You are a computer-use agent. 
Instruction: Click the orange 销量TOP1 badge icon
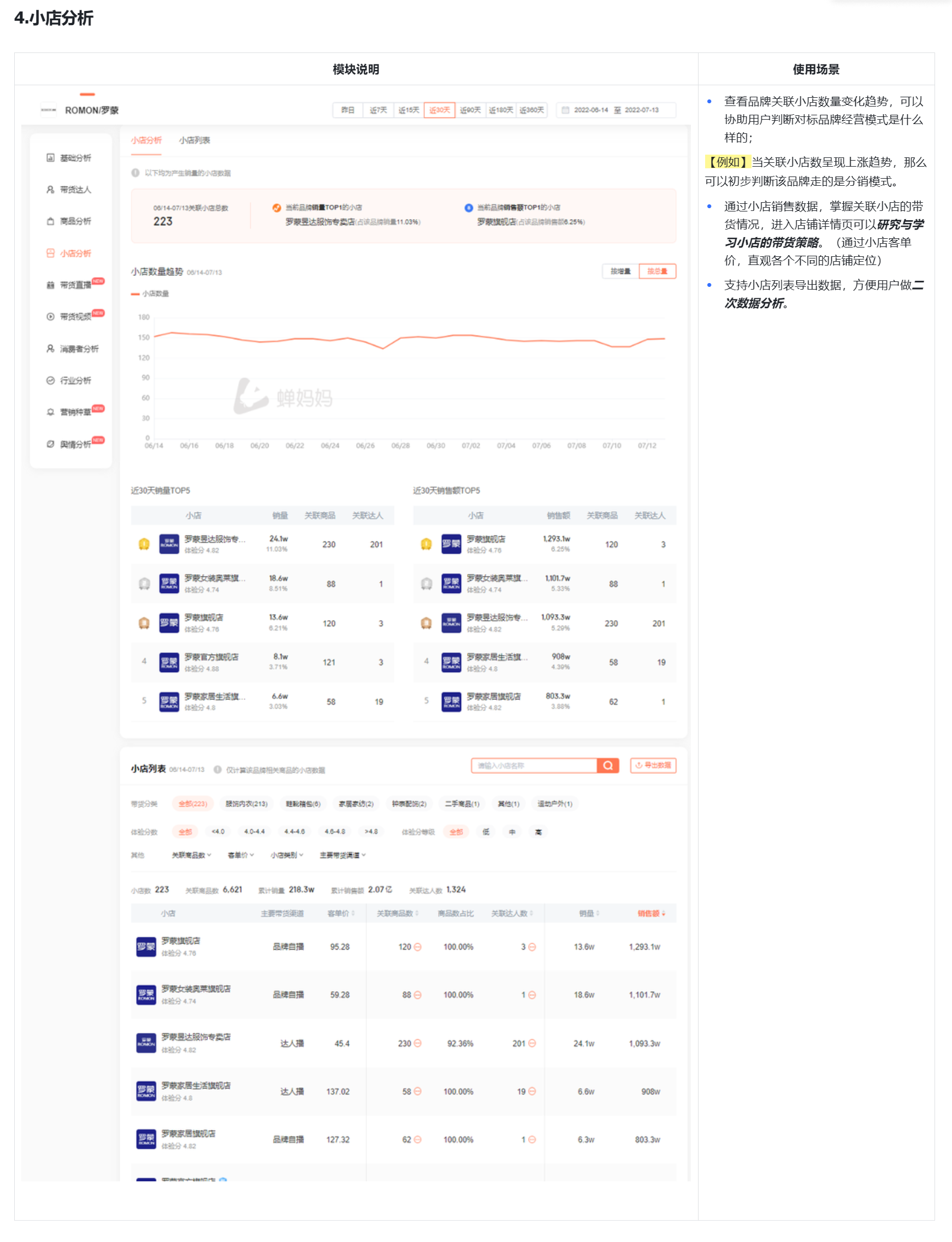tap(276, 208)
